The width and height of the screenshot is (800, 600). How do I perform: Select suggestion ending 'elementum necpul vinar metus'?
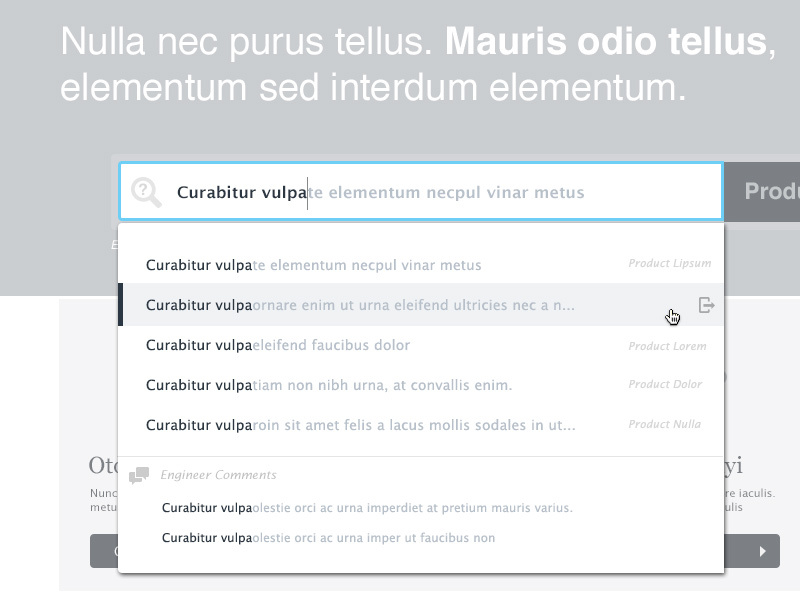314,265
